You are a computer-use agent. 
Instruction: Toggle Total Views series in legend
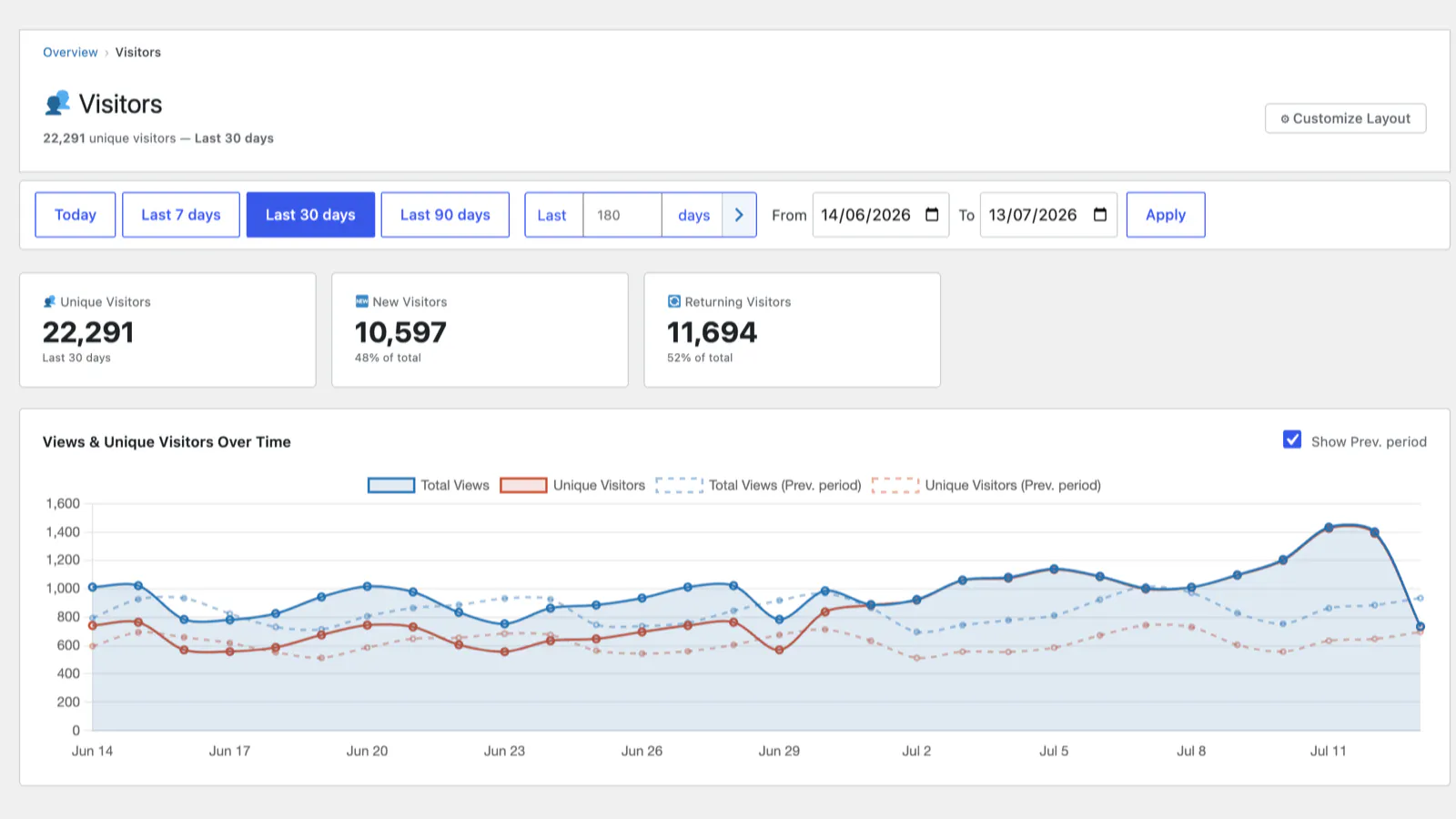tap(429, 485)
